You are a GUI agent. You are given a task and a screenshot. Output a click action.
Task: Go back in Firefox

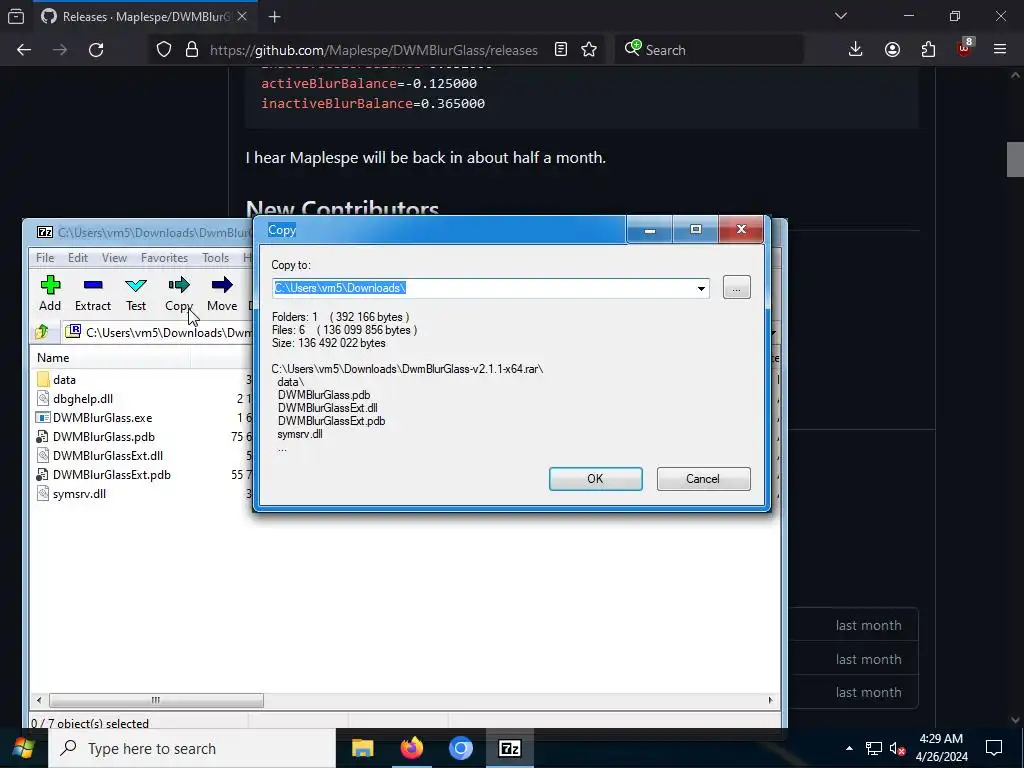point(24,50)
